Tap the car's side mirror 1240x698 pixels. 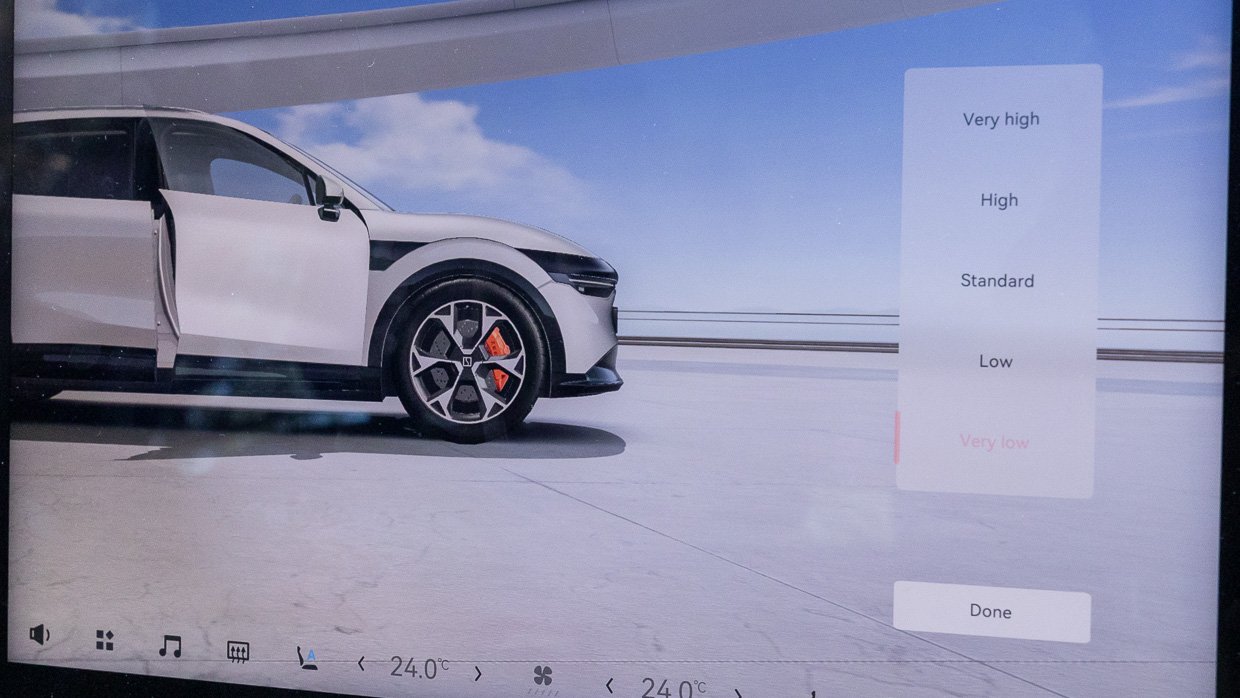(x=329, y=197)
